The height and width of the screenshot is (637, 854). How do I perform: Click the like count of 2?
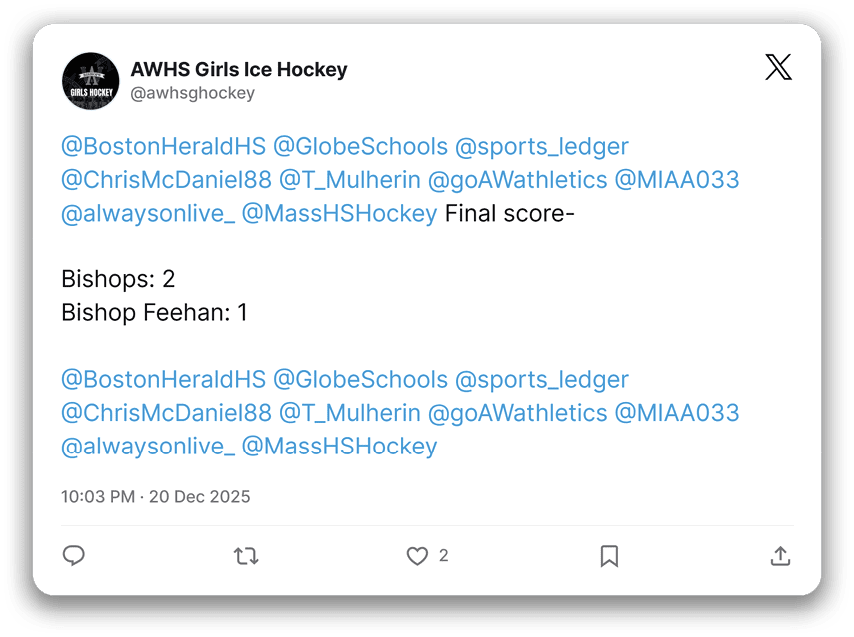pos(443,556)
